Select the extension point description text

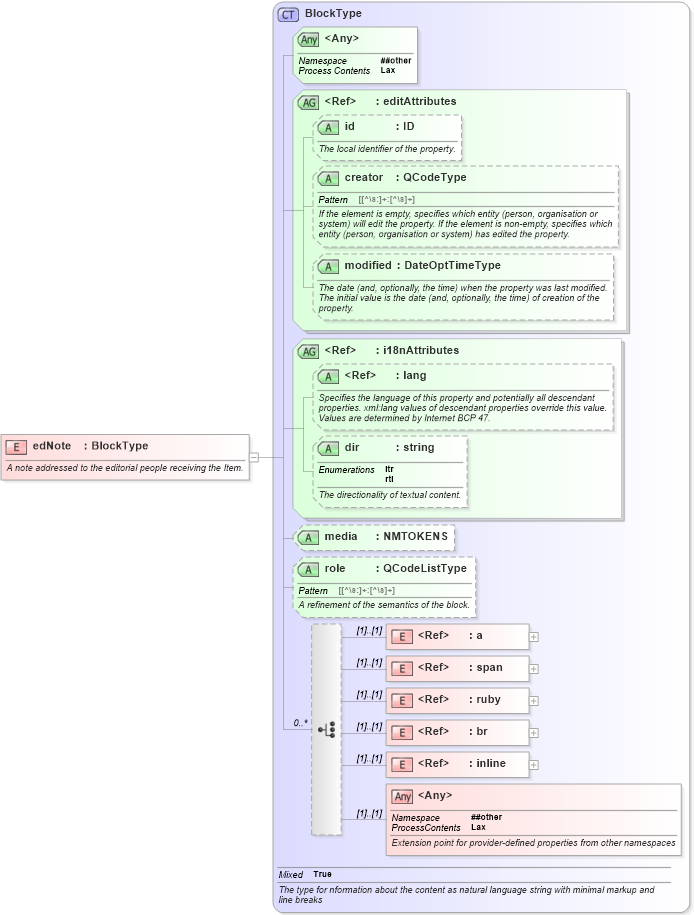tap(533, 843)
